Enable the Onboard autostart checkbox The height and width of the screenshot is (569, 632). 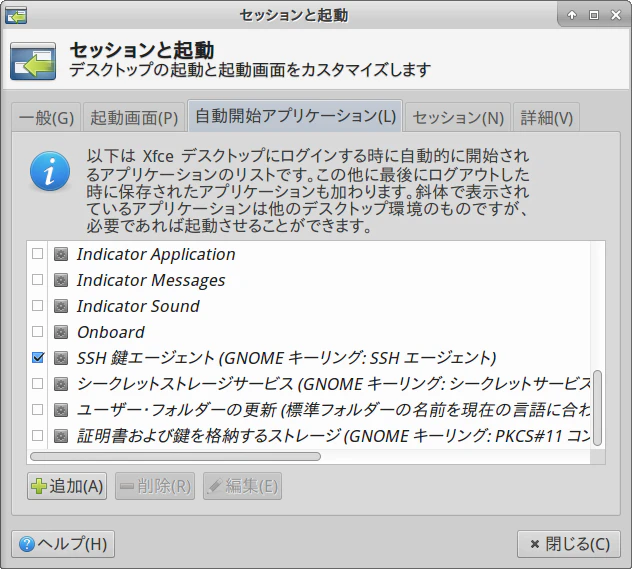tap(37, 332)
